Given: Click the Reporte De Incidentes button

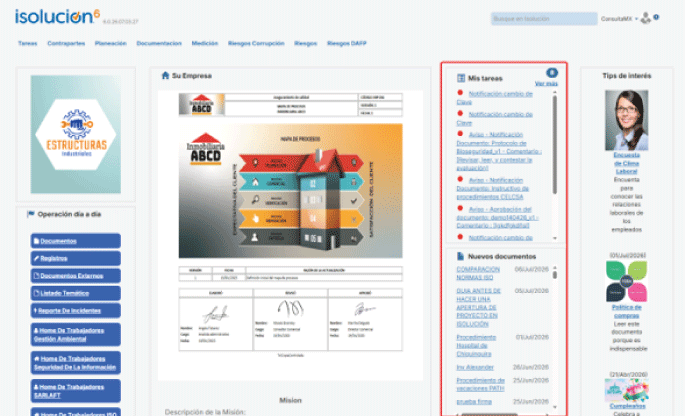Looking at the screenshot, I should point(76,311).
